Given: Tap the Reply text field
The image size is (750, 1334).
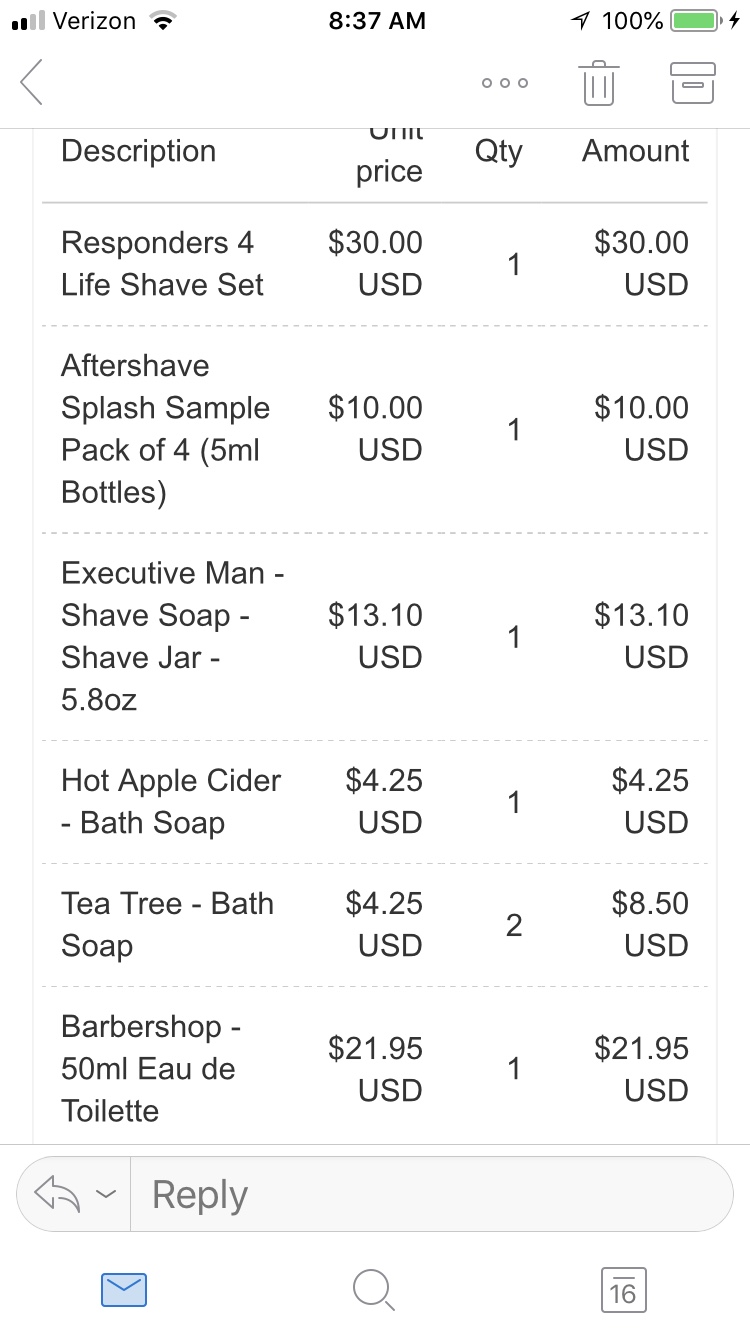Looking at the screenshot, I should (430, 1194).
